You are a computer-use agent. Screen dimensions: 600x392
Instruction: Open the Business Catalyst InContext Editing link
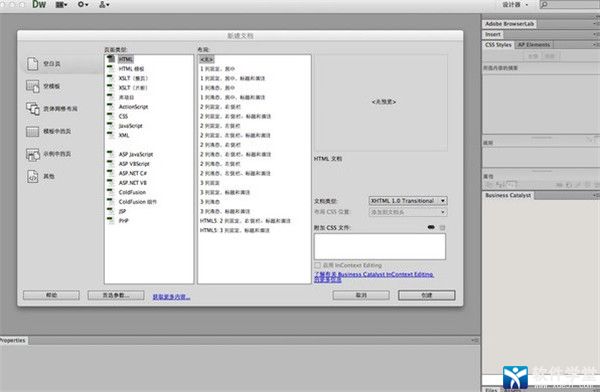point(373,277)
